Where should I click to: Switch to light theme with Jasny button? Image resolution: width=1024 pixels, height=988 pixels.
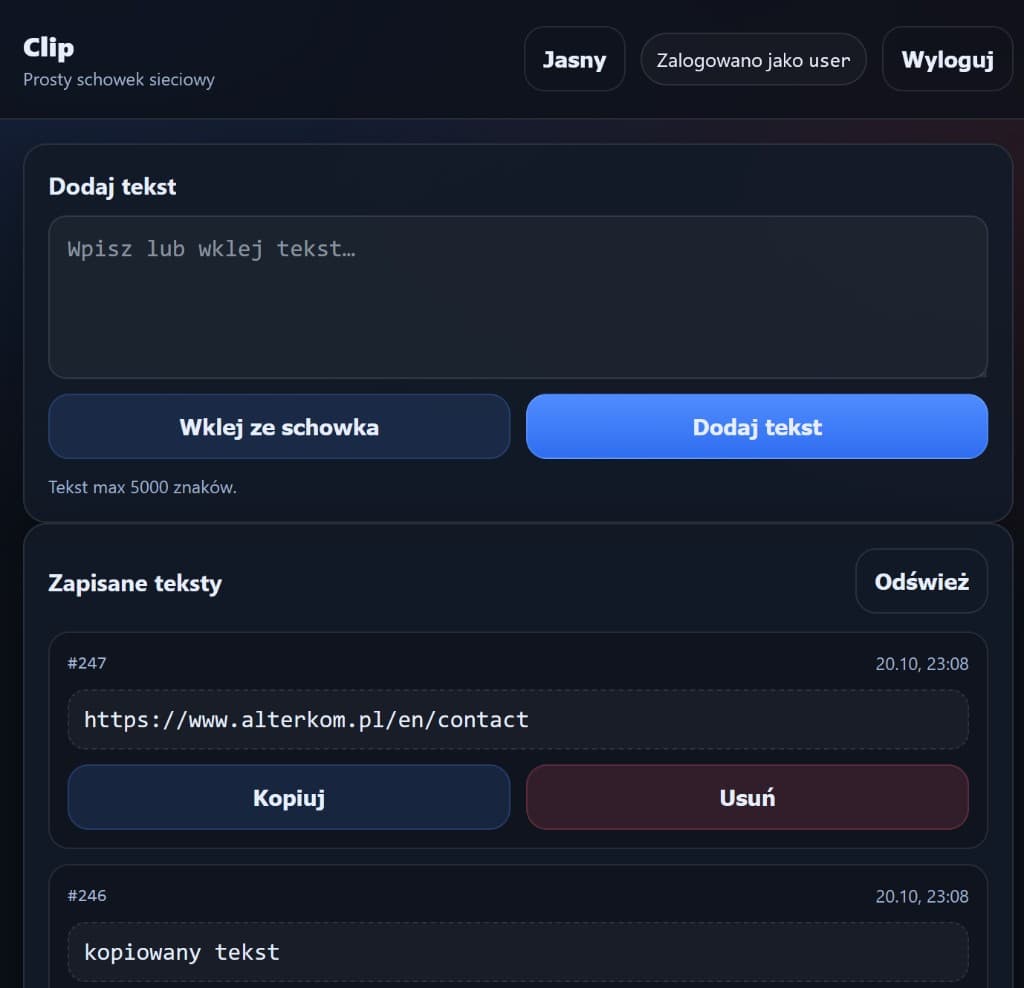pyautogui.click(x=574, y=59)
